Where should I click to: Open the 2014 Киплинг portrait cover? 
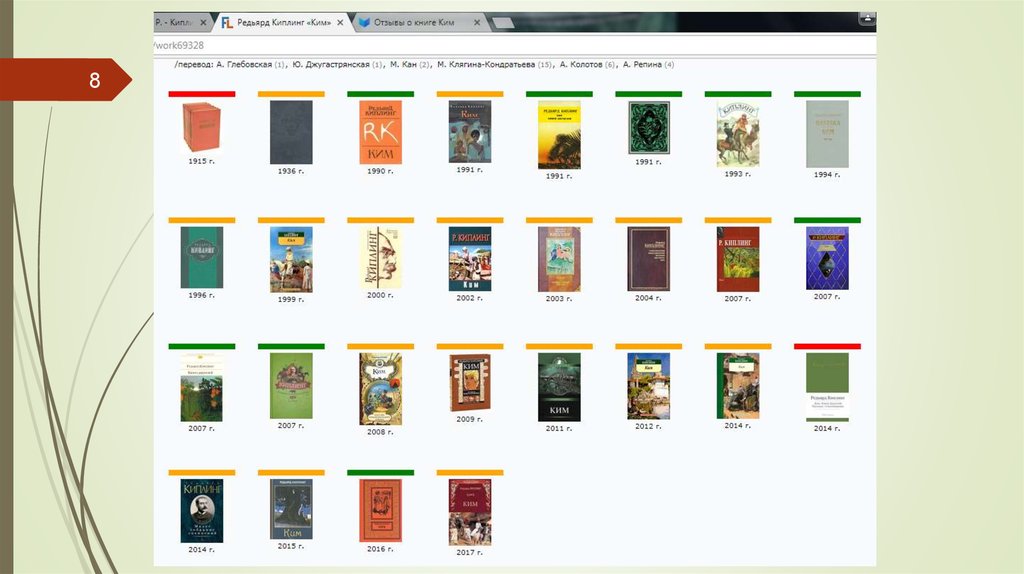(x=202, y=511)
